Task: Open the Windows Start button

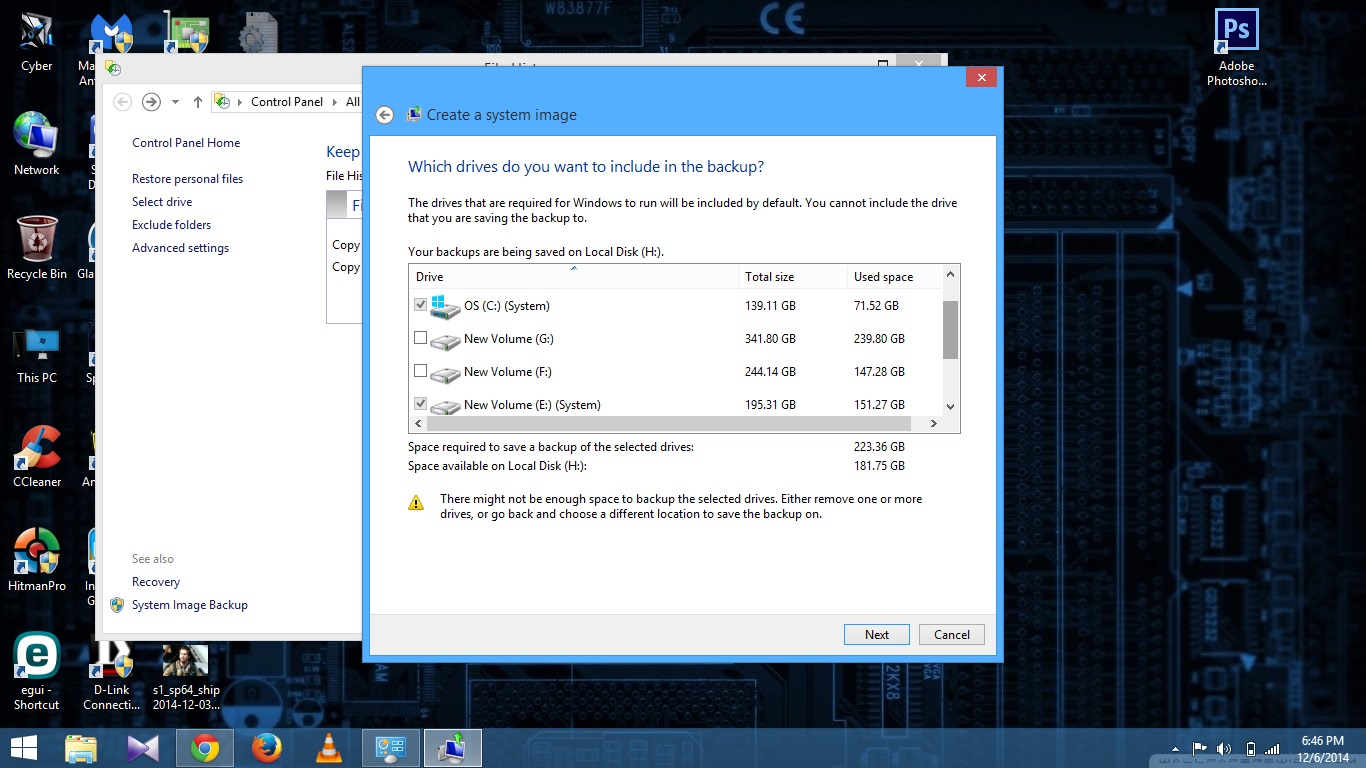Action: (x=24, y=748)
